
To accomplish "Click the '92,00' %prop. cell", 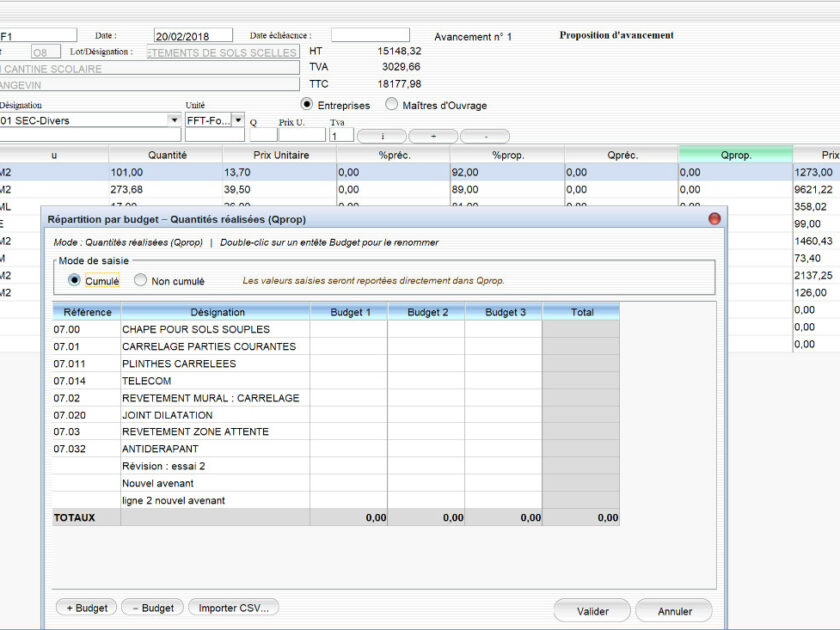I will pos(507,172).
